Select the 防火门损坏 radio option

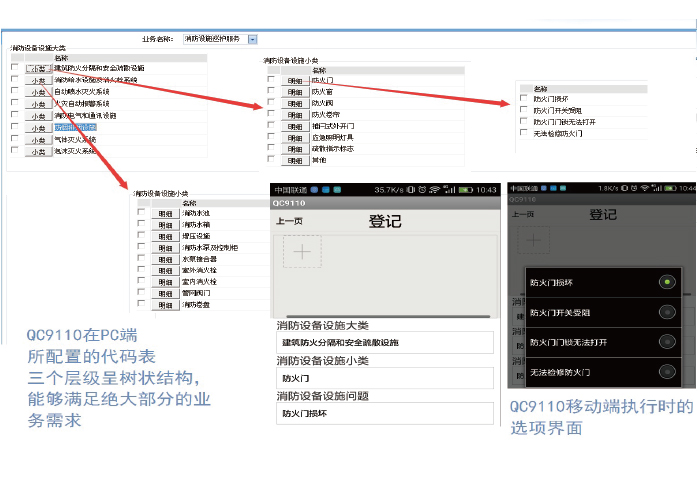[x=665, y=282]
